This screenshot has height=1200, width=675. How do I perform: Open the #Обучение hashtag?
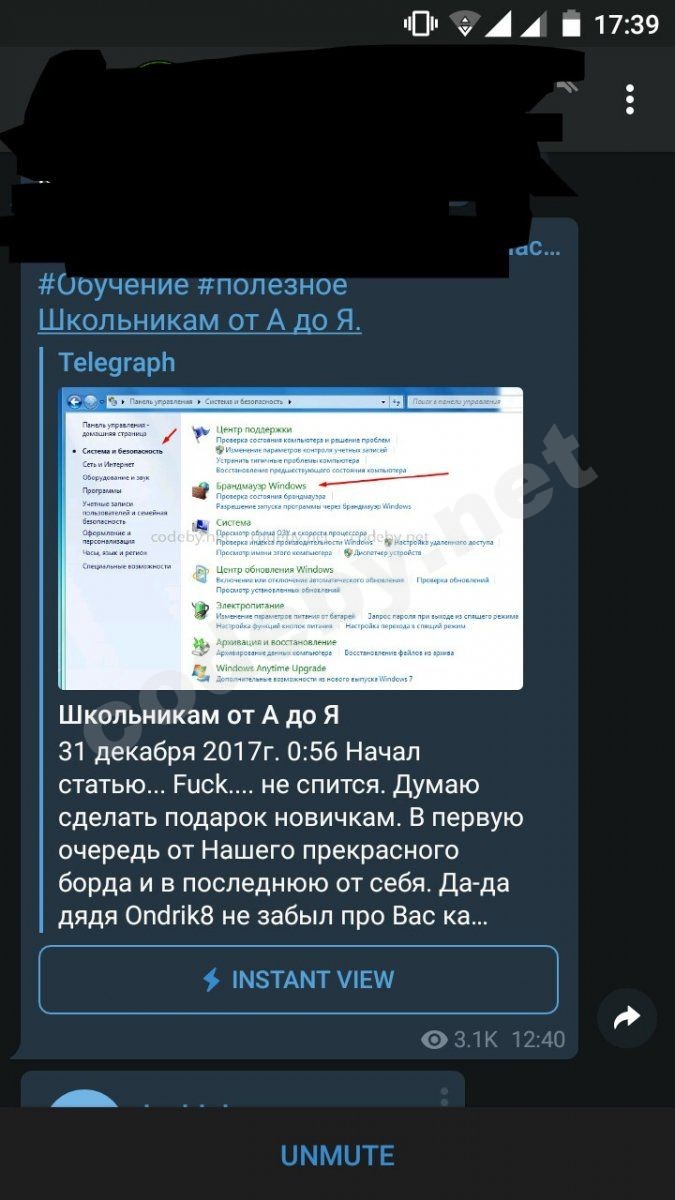tap(112, 284)
